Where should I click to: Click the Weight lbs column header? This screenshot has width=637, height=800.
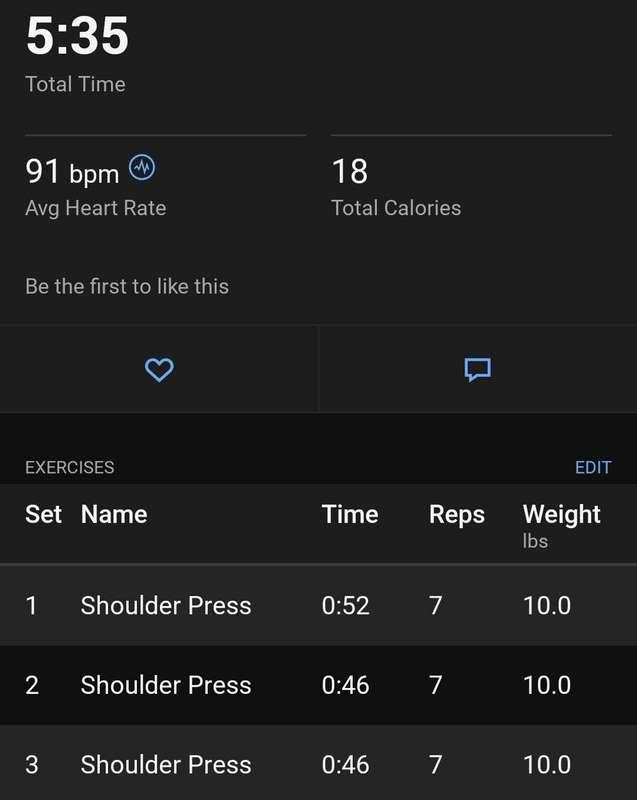[x=561, y=522]
